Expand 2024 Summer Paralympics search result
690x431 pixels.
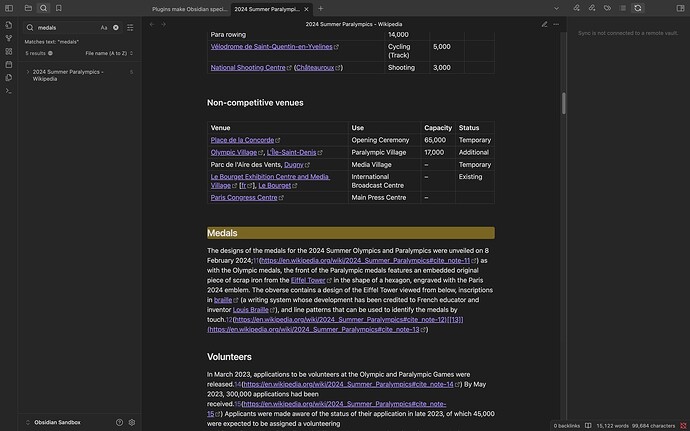point(27,72)
